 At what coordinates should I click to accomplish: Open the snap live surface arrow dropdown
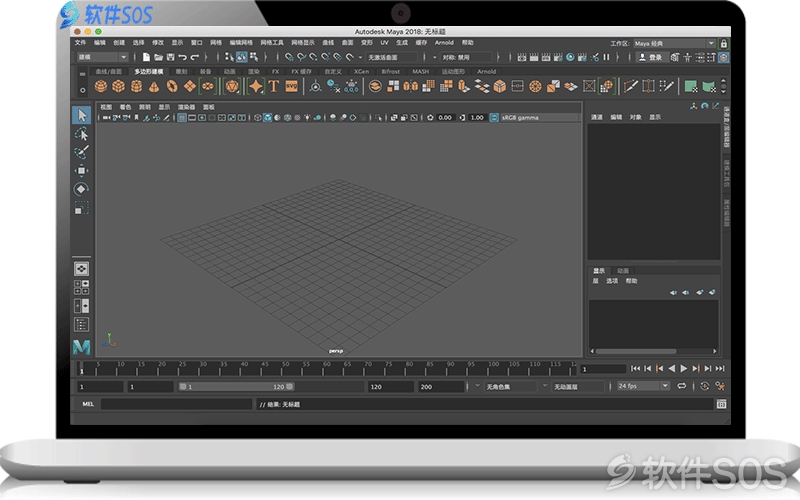point(360,58)
